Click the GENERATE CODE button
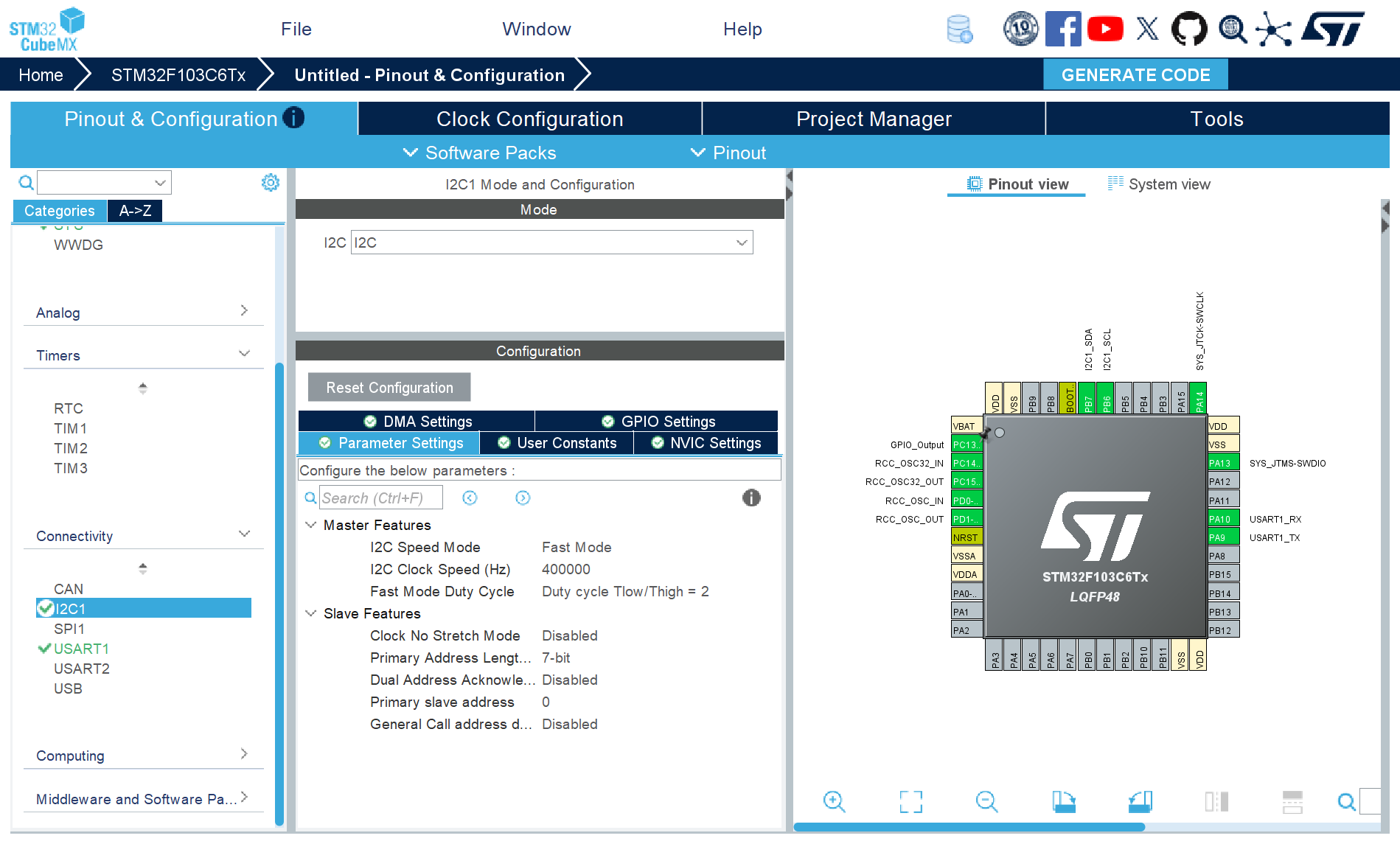 point(1135,74)
